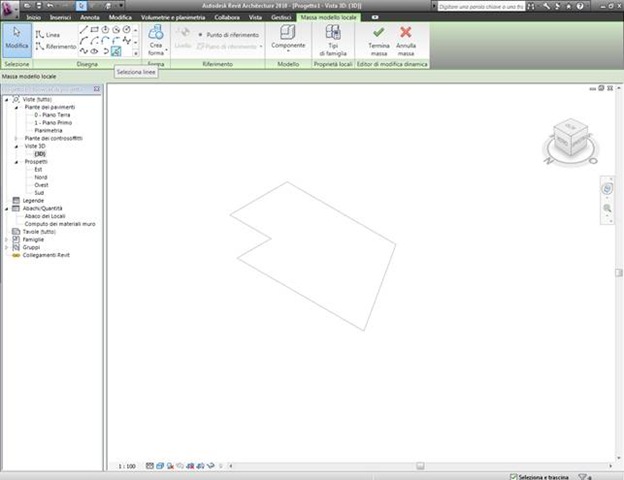This screenshot has height=480, width=624.
Task: Select the Circle draw tool
Action: pyautogui.click(x=127, y=30)
